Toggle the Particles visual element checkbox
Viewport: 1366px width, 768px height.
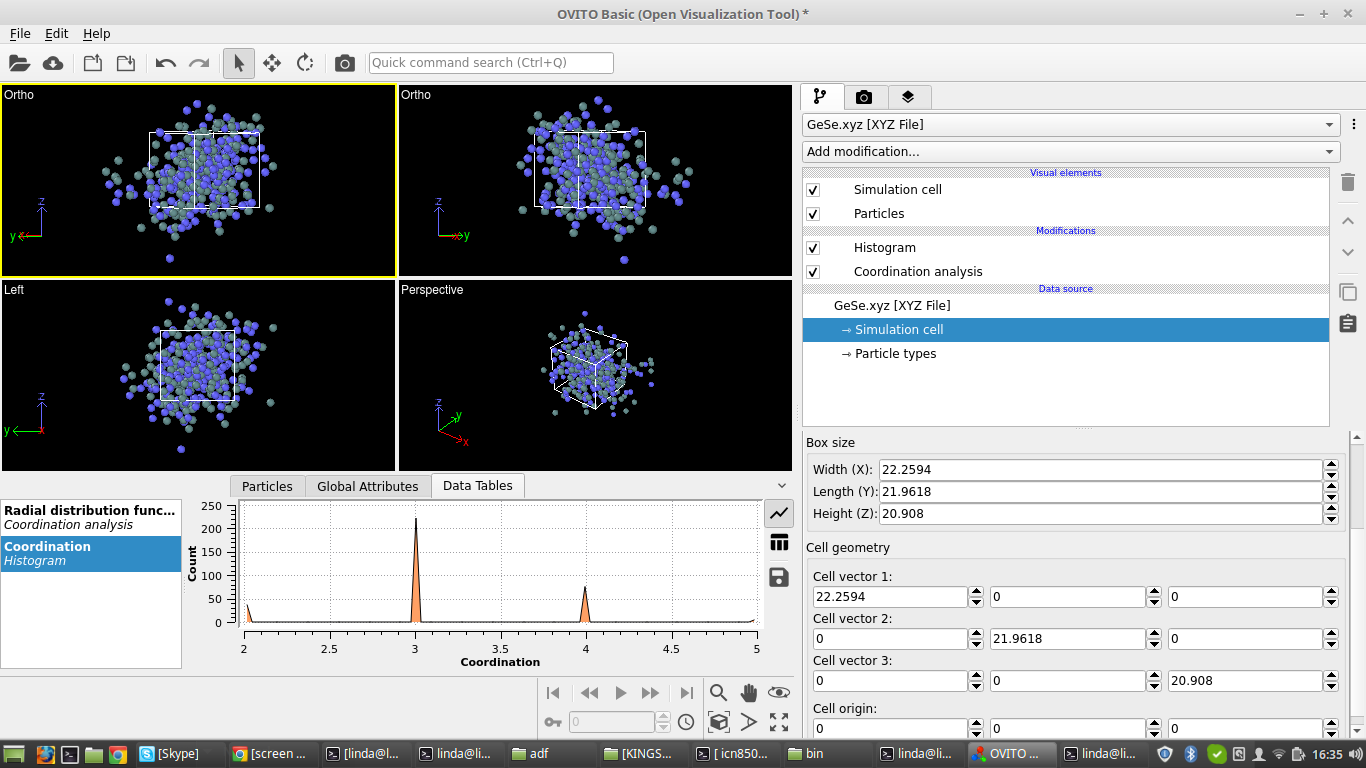pos(813,214)
